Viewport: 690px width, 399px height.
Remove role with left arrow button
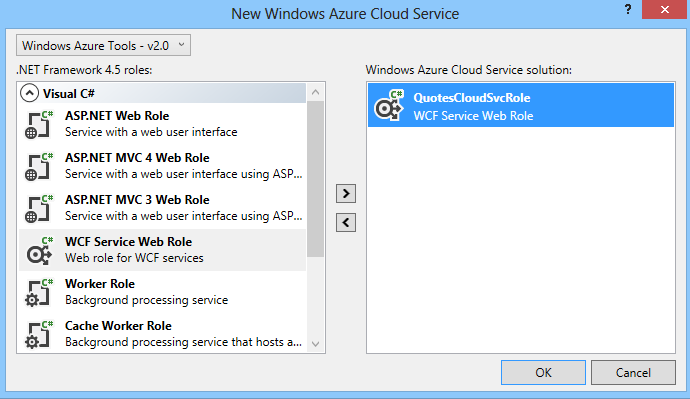tap(346, 223)
